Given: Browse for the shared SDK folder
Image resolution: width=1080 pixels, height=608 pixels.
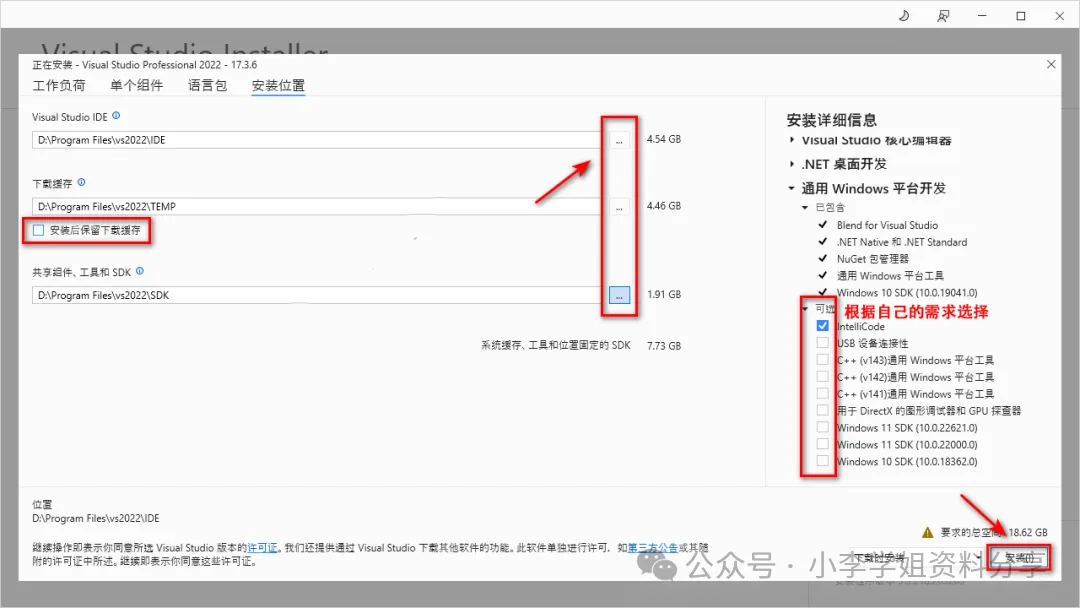Looking at the screenshot, I should (619, 295).
